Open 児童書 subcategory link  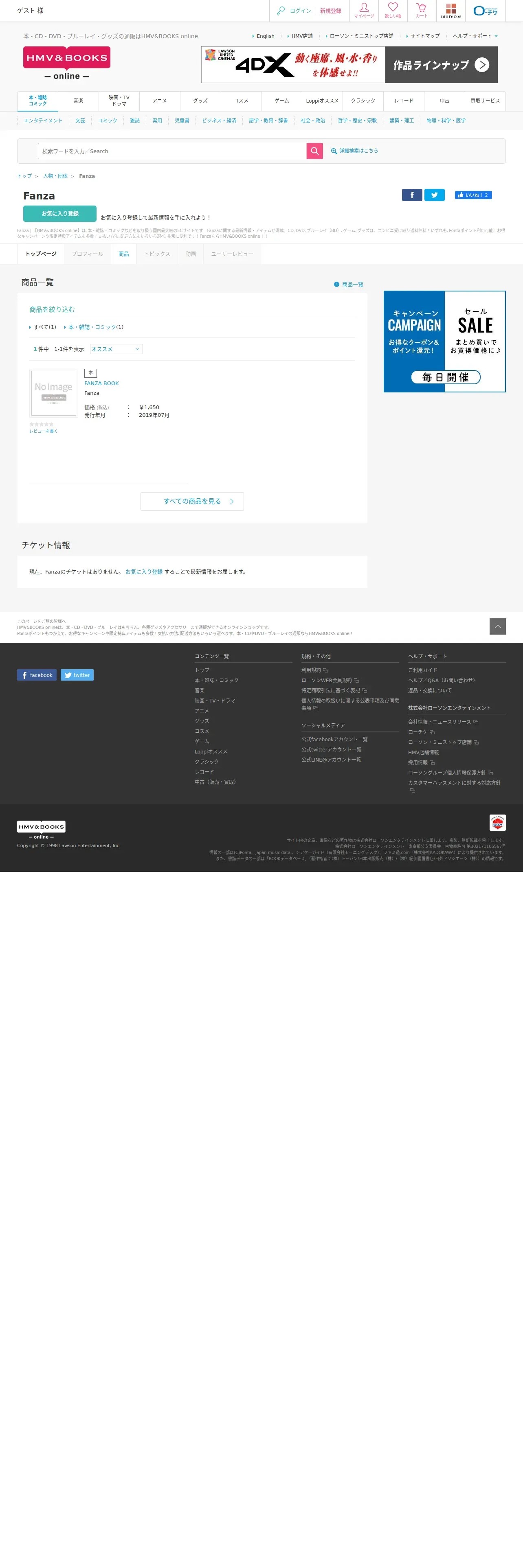[x=182, y=120]
